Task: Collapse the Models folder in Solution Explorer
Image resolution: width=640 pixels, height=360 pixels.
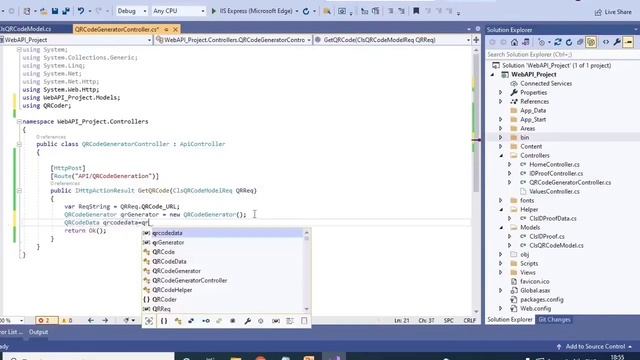Action: [501, 227]
